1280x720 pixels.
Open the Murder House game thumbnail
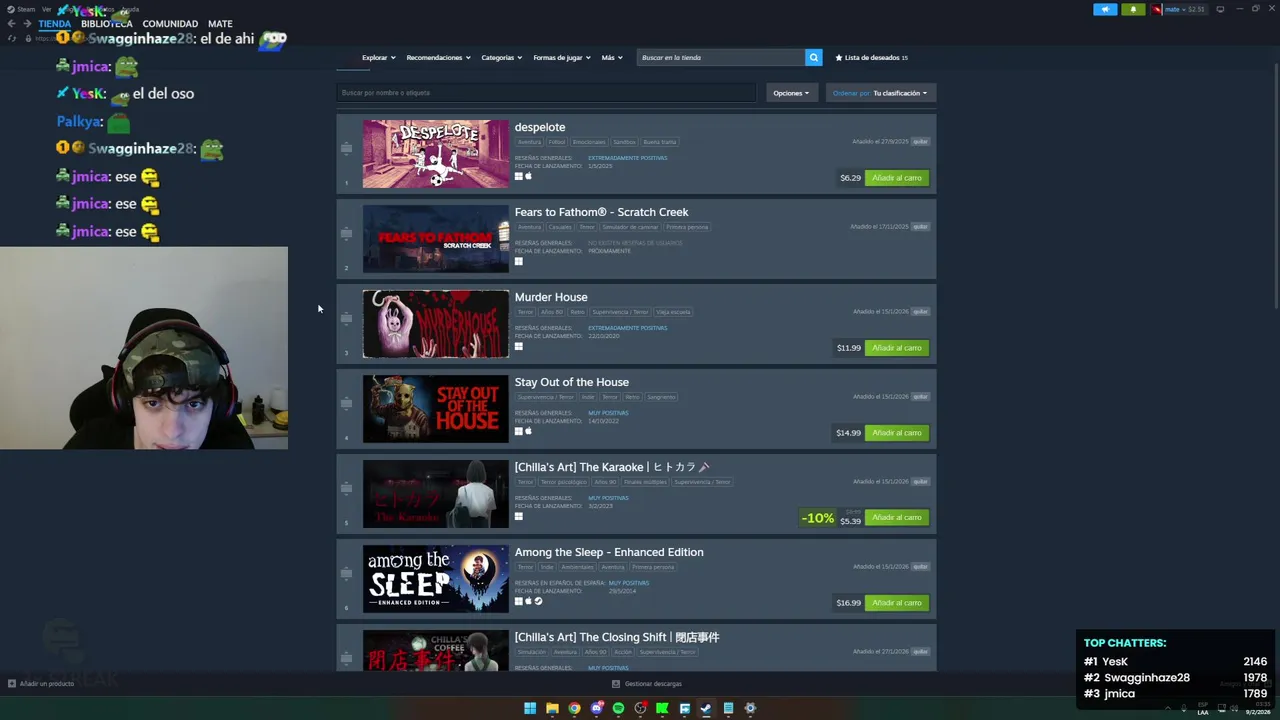click(x=436, y=324)
